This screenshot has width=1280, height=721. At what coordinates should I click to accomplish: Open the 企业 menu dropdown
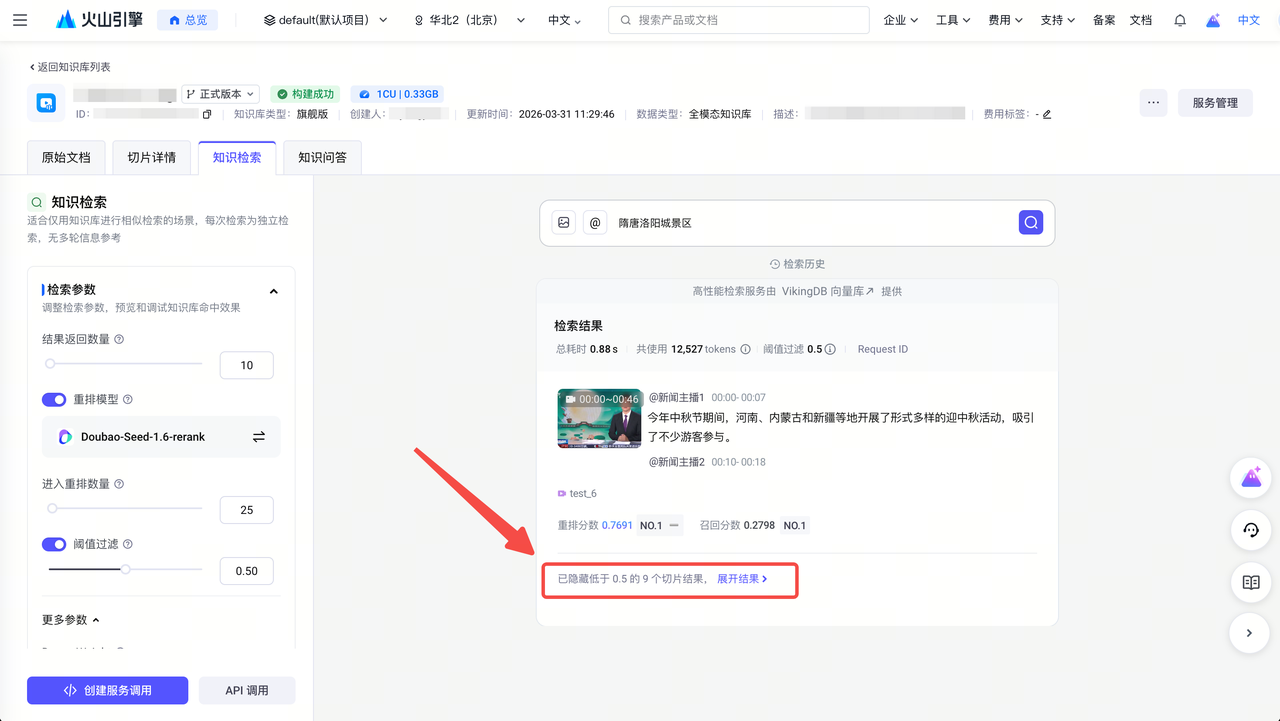tap(901, 20)
